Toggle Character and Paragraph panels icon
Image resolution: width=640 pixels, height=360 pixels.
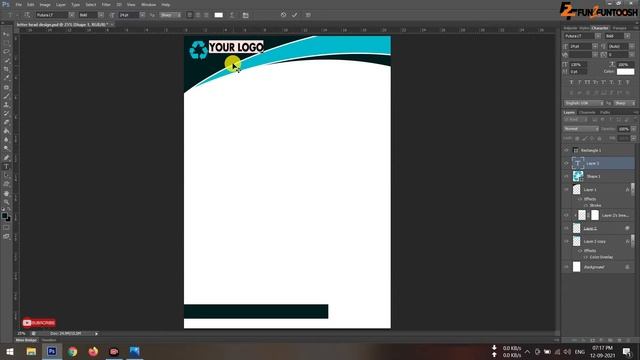(x=245, y=15)
